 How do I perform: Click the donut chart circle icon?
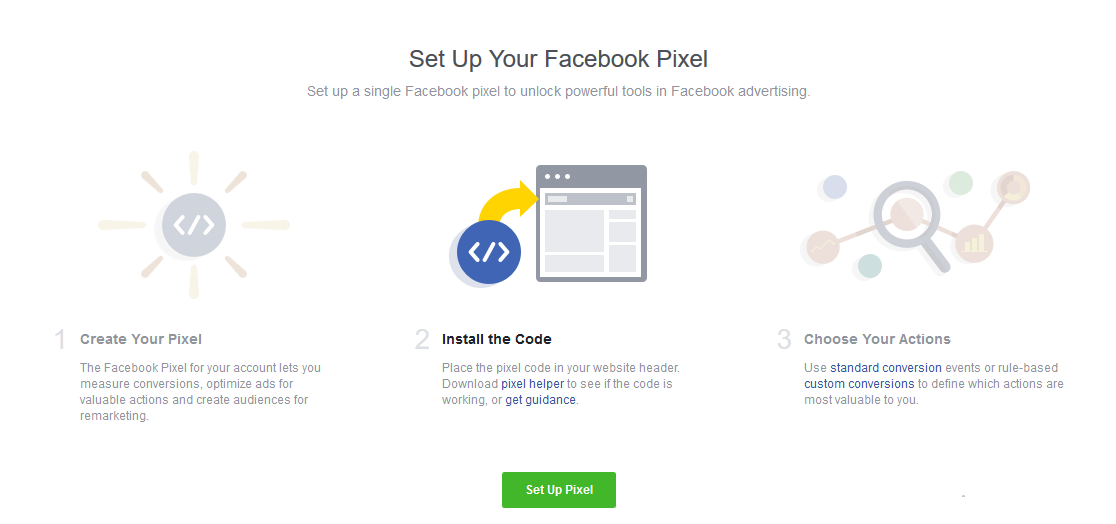(1012, 188)
